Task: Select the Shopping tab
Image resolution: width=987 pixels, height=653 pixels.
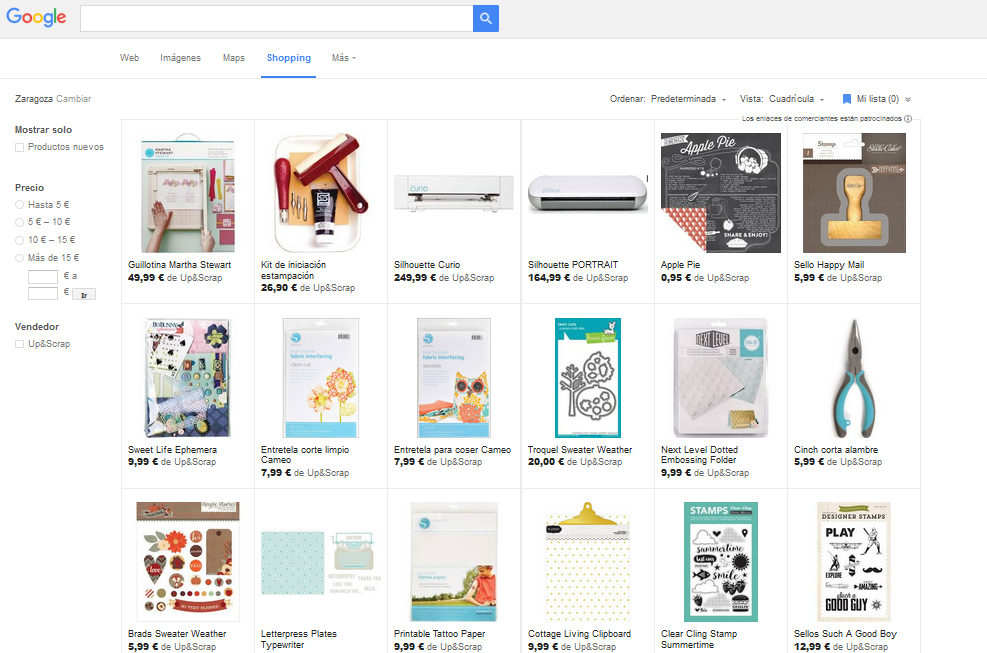Action: click(x=289, y=57)
